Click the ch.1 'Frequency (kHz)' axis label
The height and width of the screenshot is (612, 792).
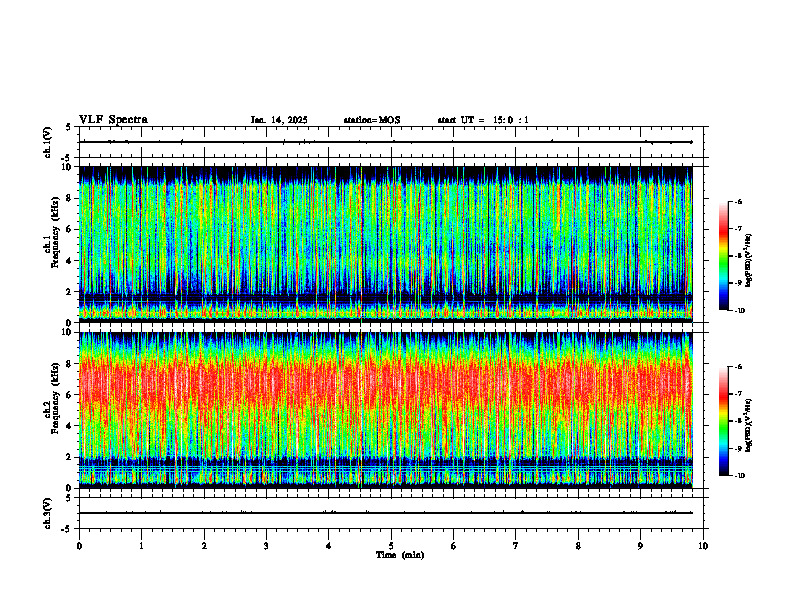point(54,233)
